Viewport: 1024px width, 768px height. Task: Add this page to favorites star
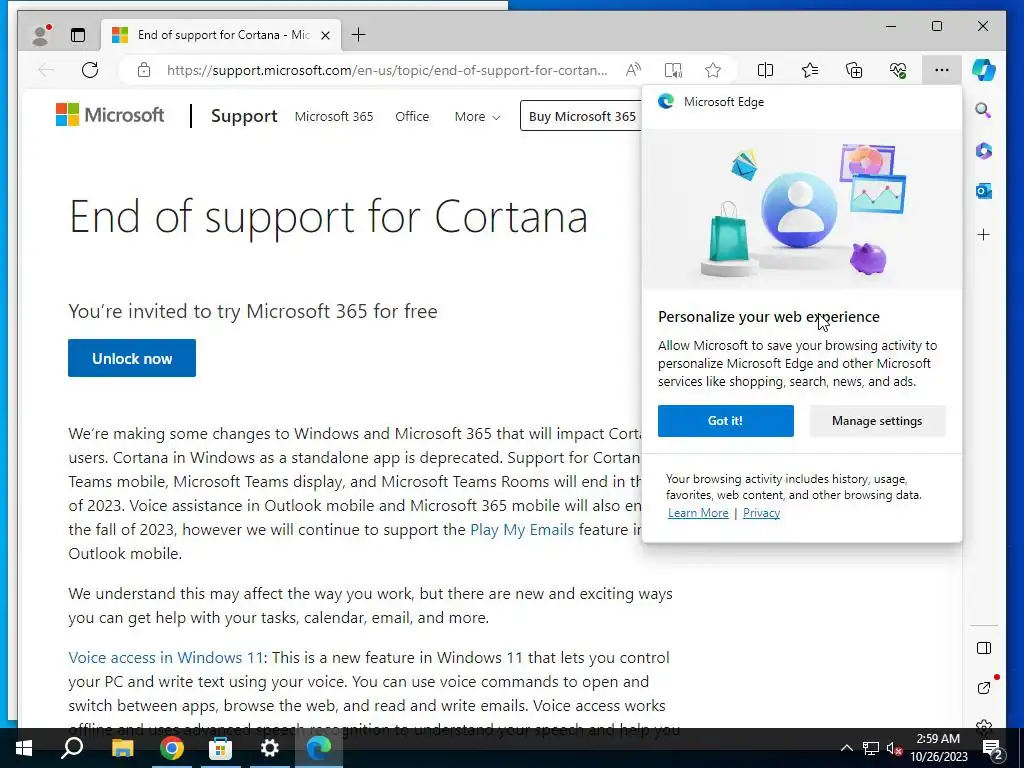(712, 70)
